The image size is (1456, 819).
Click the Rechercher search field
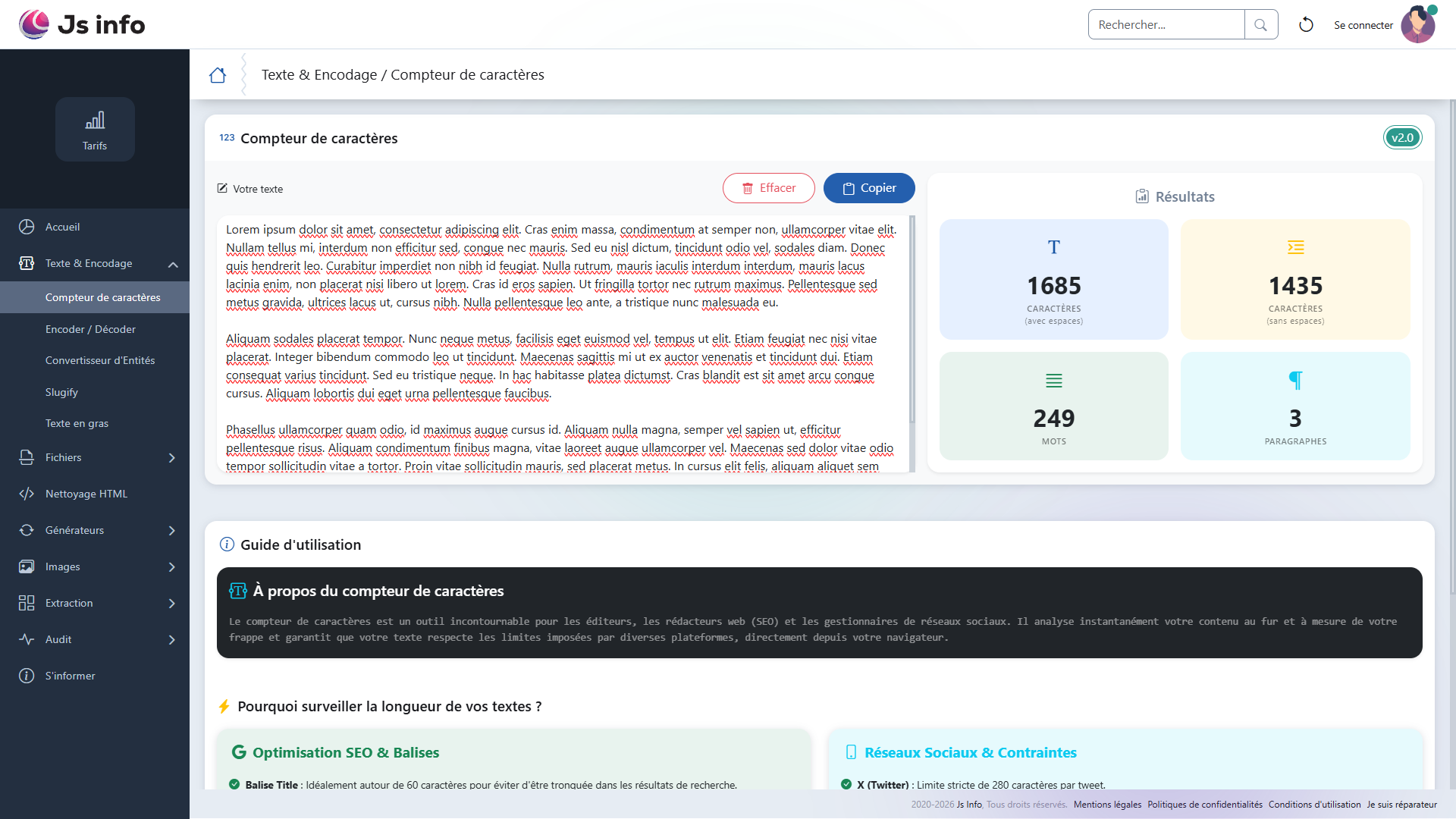[x=1166, y=25]
